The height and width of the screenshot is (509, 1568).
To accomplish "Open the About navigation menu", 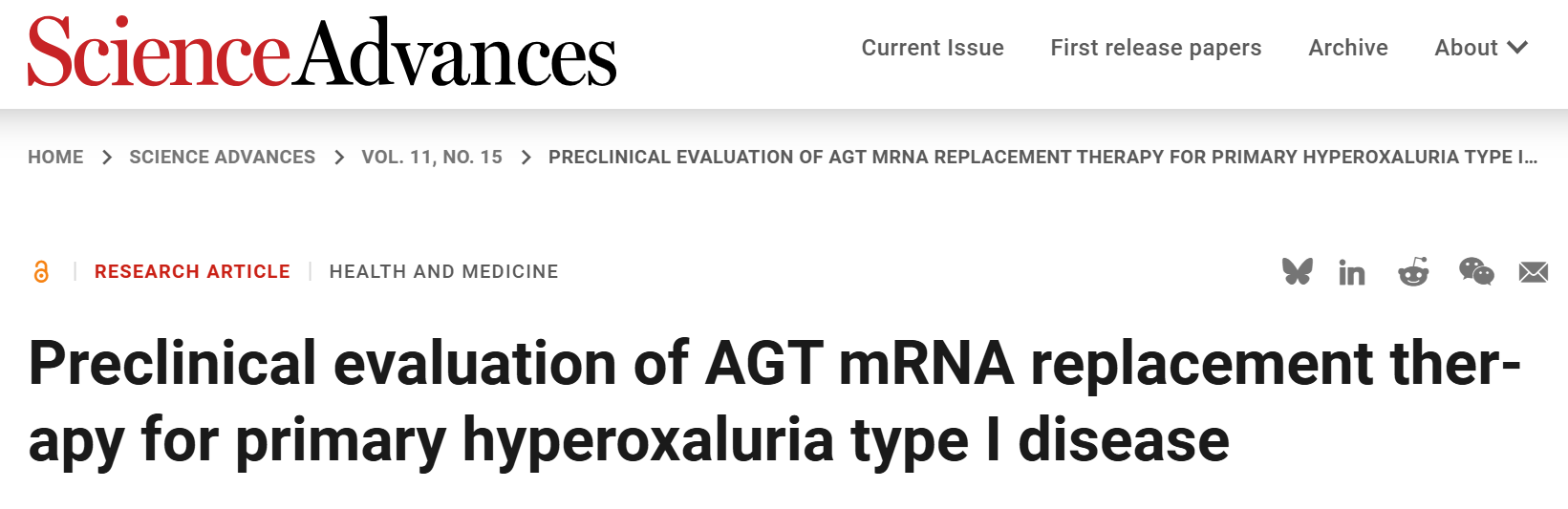I will point(1466,48).
